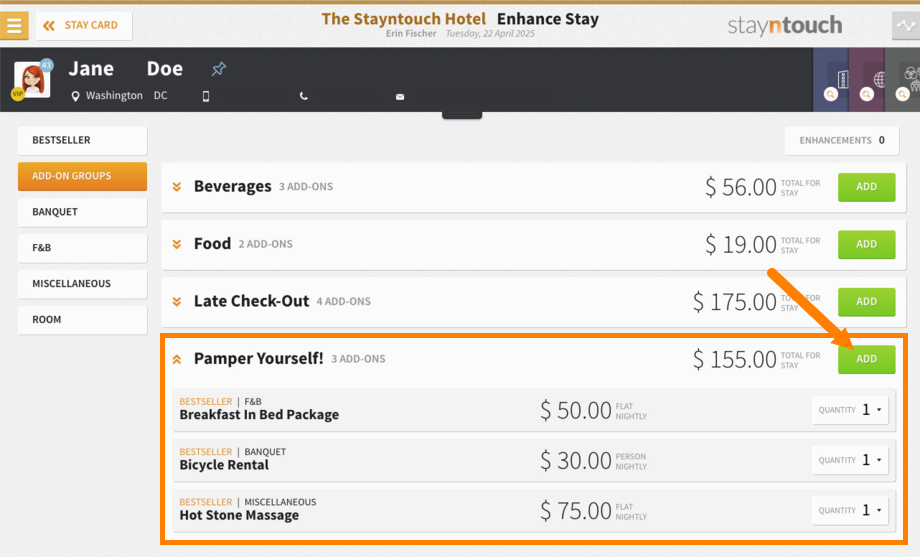Screen dimensions: 920x557
Task: Add the Pamper Yourself! group
Action: click(867, 359)
